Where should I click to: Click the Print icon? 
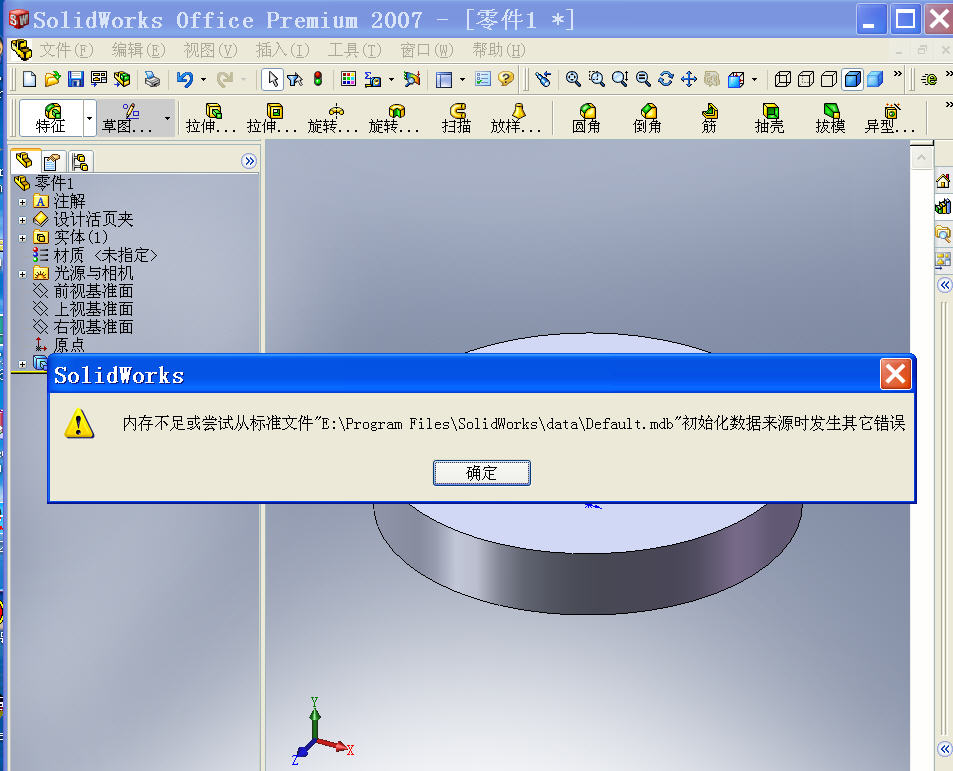click(152, 79)
